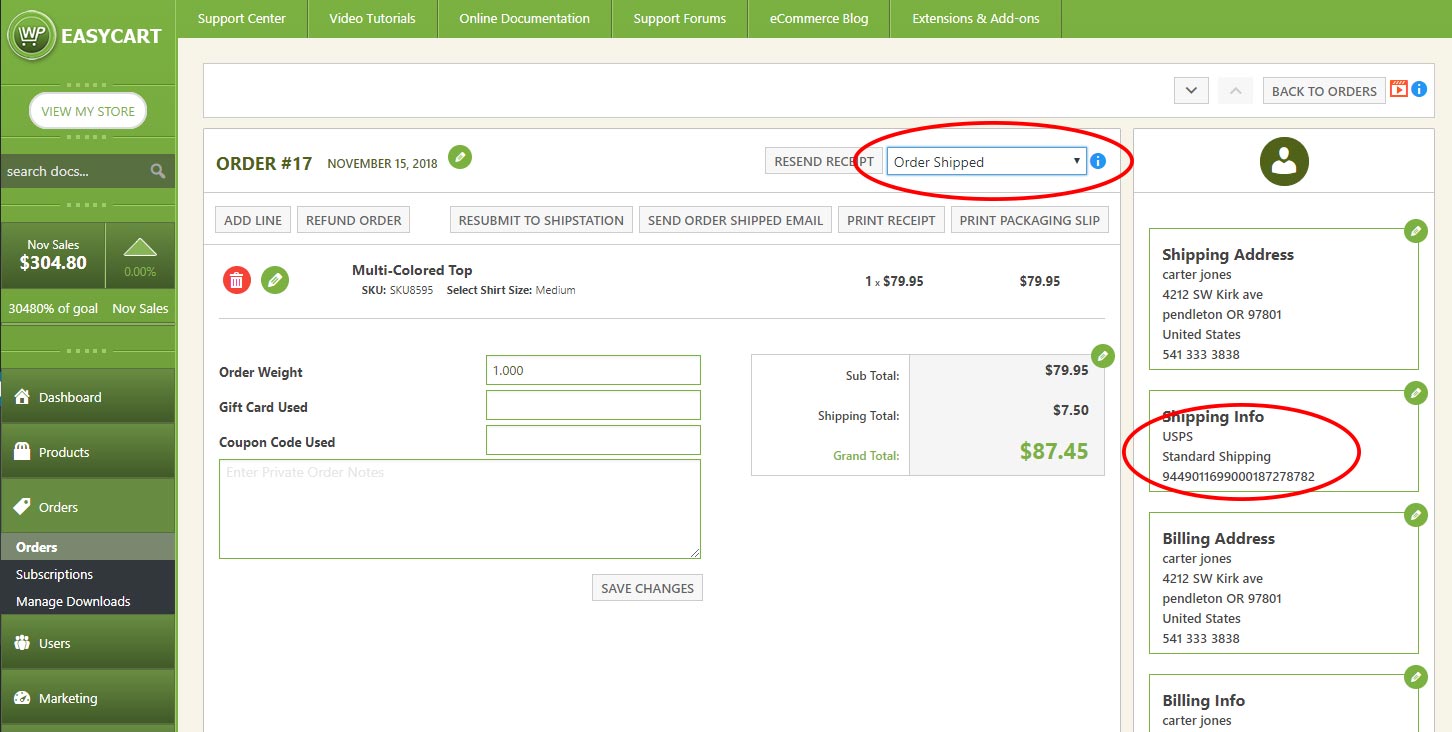Go to next order down arrow
1452x732 pixels.
[x=1191, y=91]
